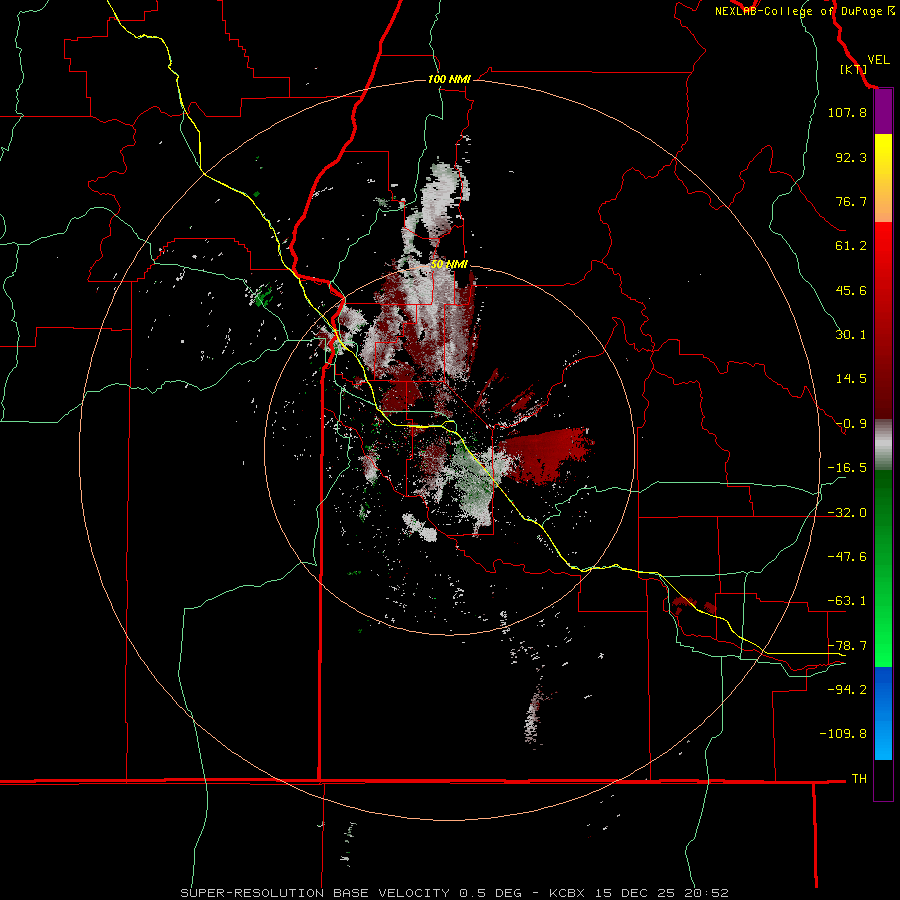
Task: Click the -47.6 legend value
Action: pyautogui.click(x=847, y=557)
